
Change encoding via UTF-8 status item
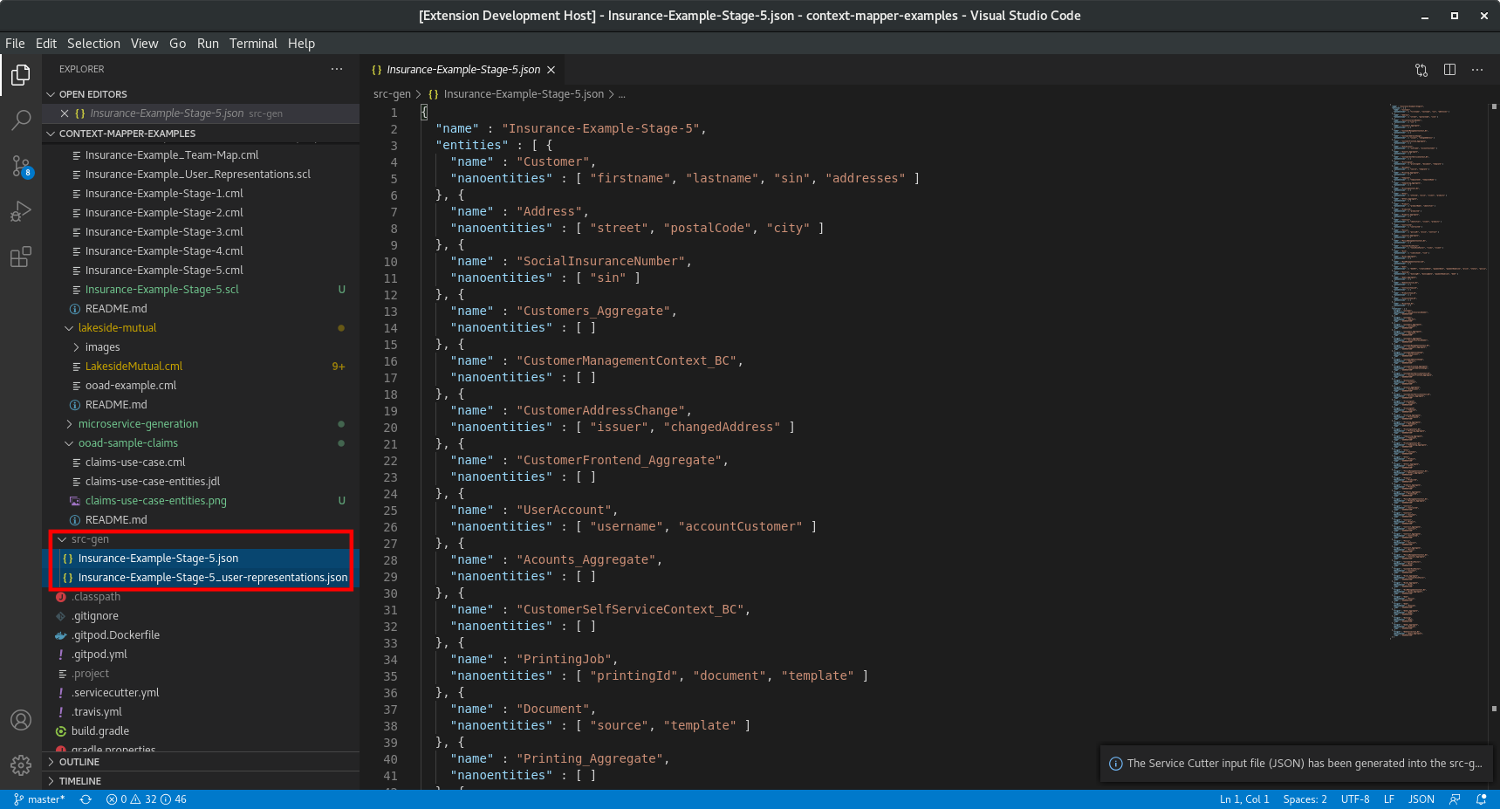pos(1355,800)
